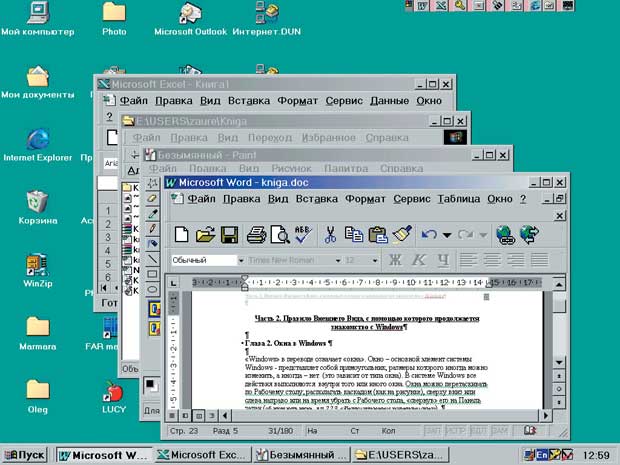Toggle underline with the Ч button
The width and height of the screenshot is (620, 465).
pos(443,260)
